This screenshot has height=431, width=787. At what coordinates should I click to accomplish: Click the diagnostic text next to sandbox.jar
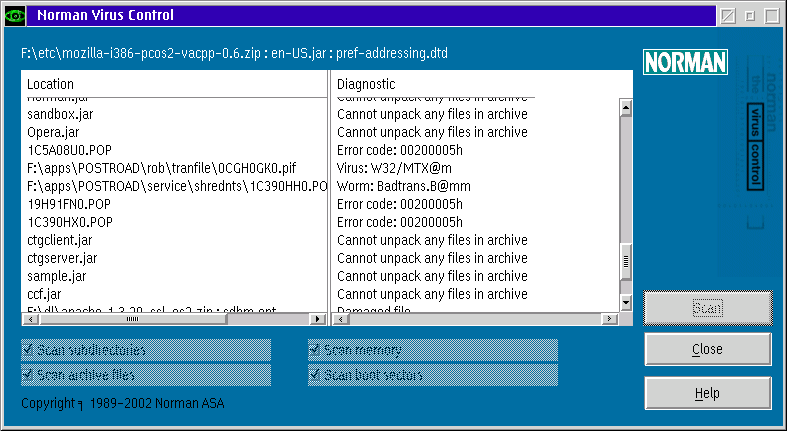(432, 114)
